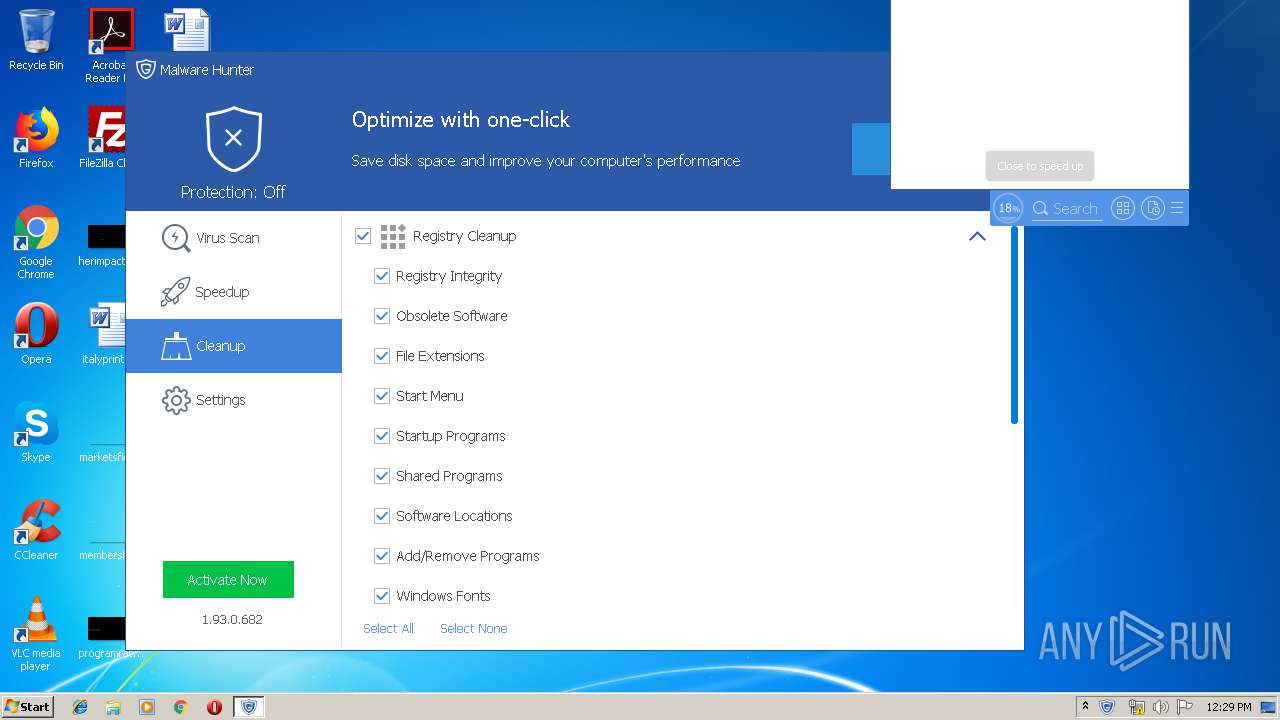1280x720 pixels.
Task: Click the Speedup rocket icon
Action: click(176, 292)
